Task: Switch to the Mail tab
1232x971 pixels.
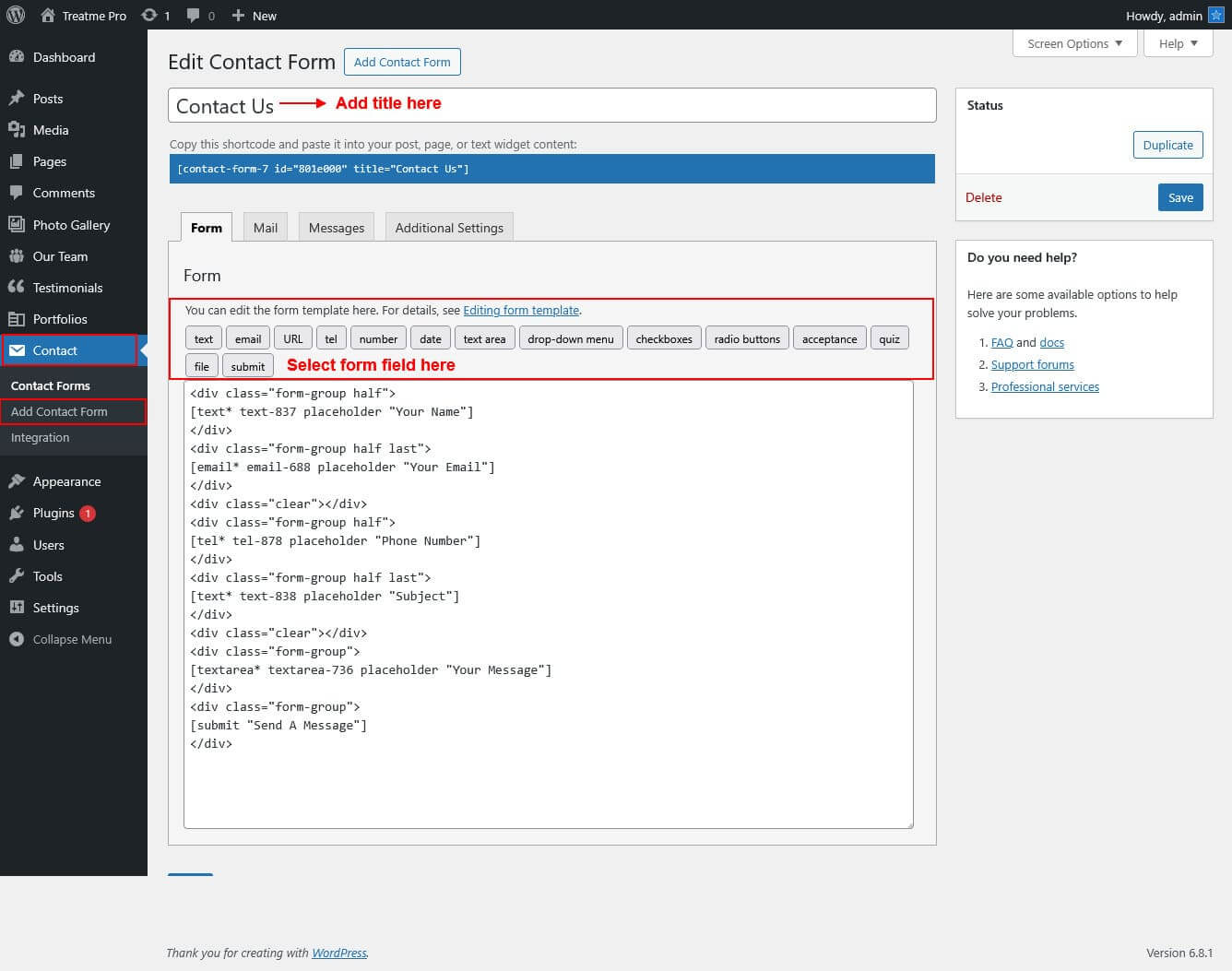Action: pyautogui.click(x=266, y=228)
